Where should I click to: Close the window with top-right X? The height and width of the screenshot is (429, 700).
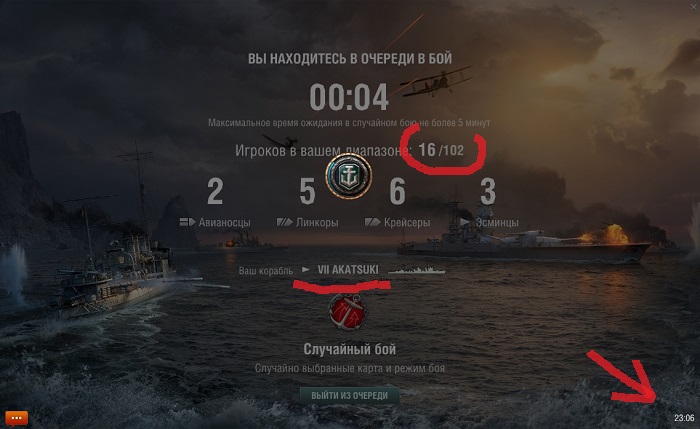[694, 6]
